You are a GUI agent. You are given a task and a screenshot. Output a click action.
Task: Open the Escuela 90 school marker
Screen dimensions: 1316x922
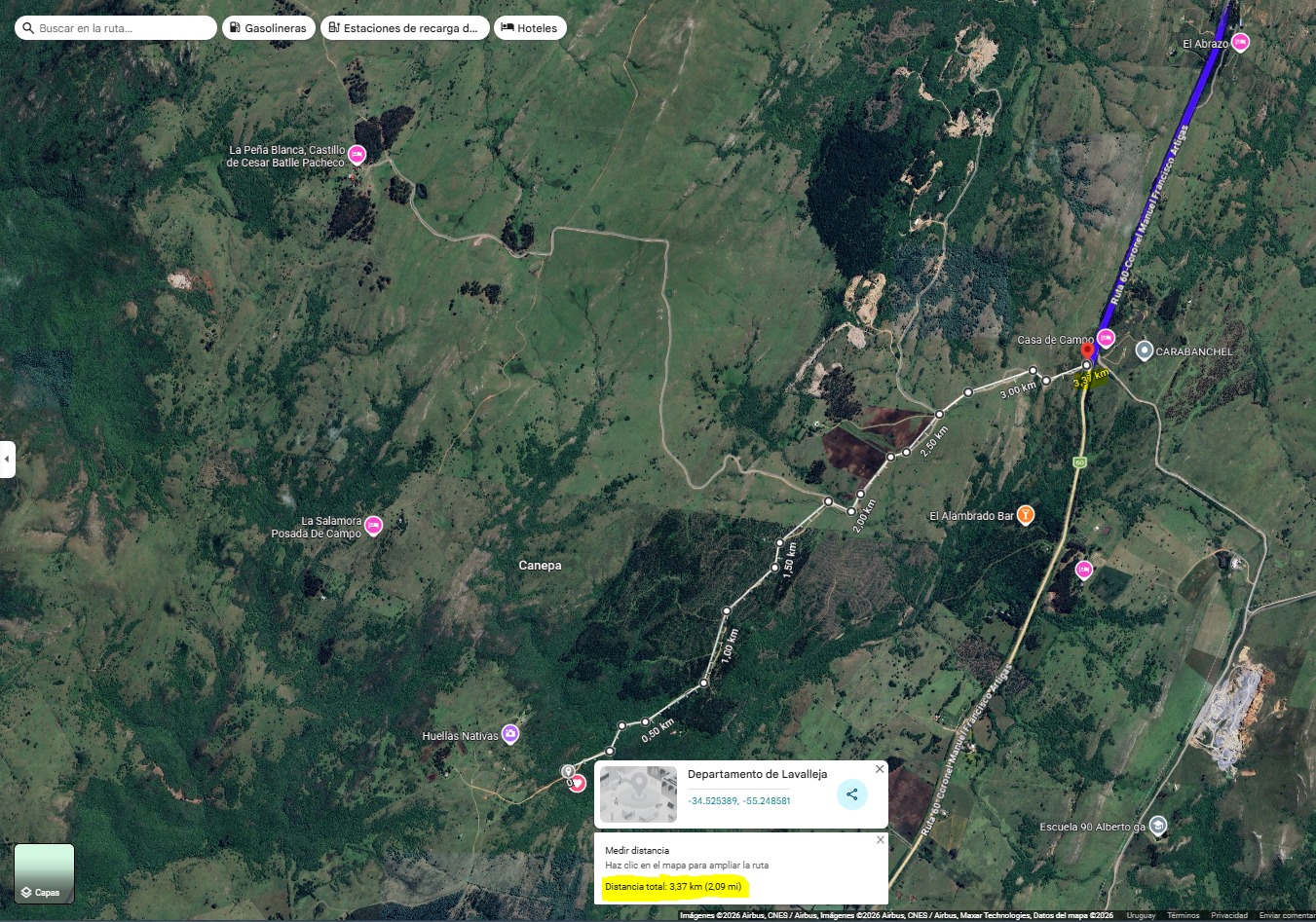pos(1157,826)
